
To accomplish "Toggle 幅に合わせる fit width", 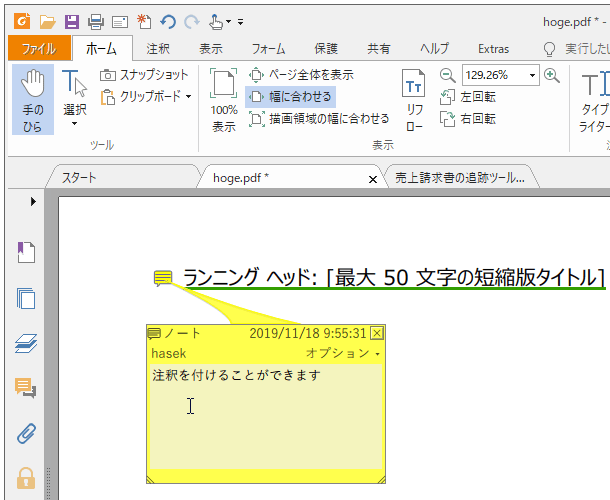I will (x=290, y=96).
